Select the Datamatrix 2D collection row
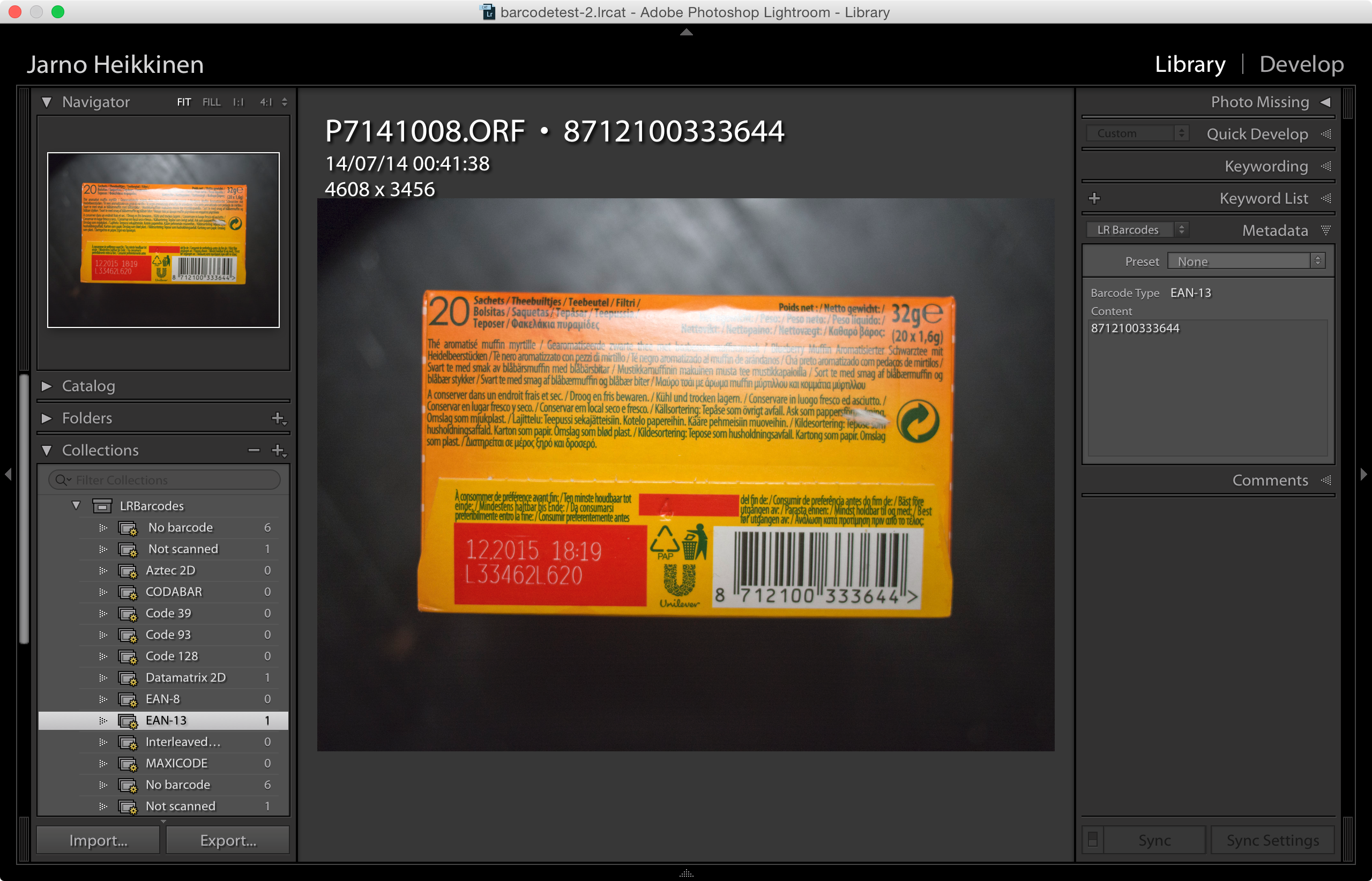 pyautogui.click(x=163, y=678)
